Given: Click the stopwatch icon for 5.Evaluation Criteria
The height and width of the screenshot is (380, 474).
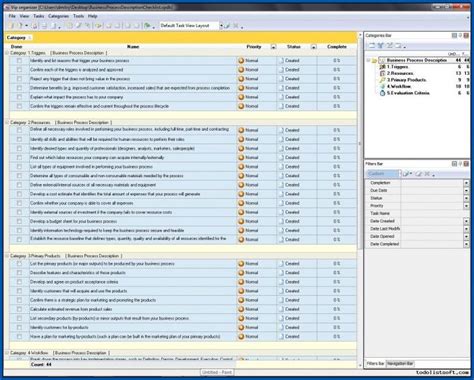Looking at the screenshot, I should coord(383,93).
